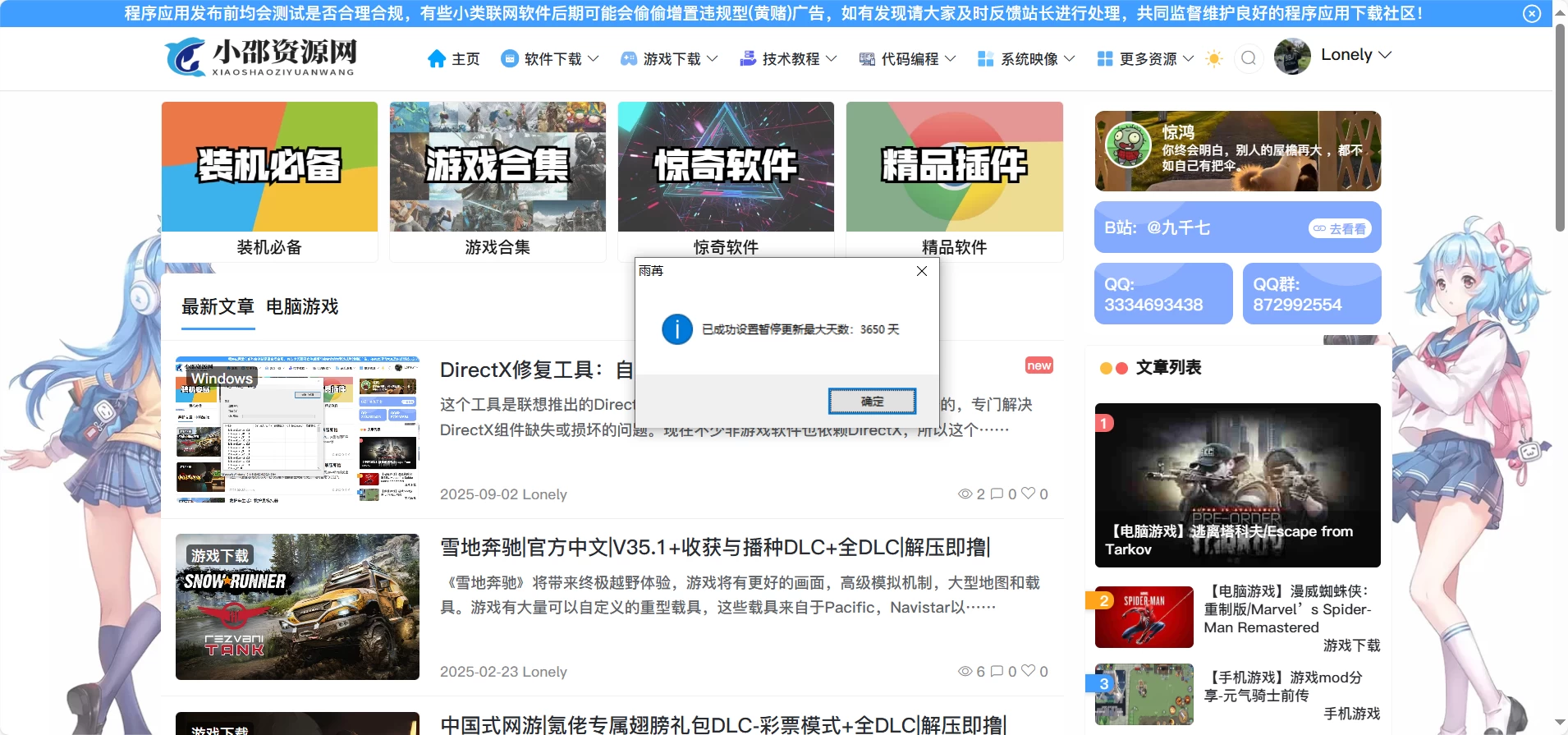Open the 漫威蜘蛛侠 article link

pos(1288,609)
